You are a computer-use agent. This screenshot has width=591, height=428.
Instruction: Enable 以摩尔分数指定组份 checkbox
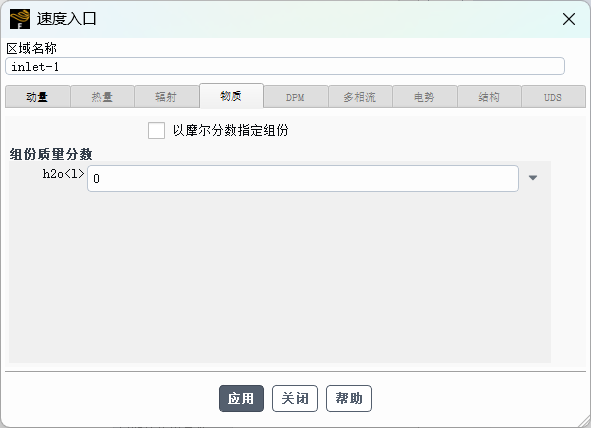pyautogui.click(x=156, y=130)
